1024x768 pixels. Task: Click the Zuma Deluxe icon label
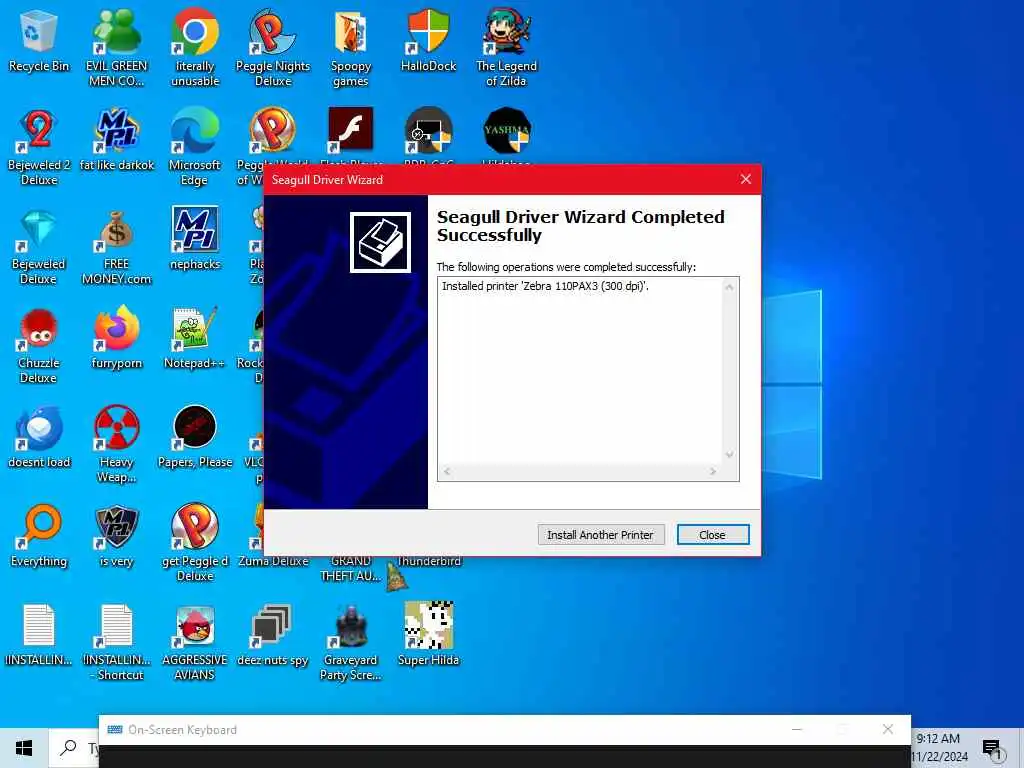pyautogui.click(x=273, y=561)
